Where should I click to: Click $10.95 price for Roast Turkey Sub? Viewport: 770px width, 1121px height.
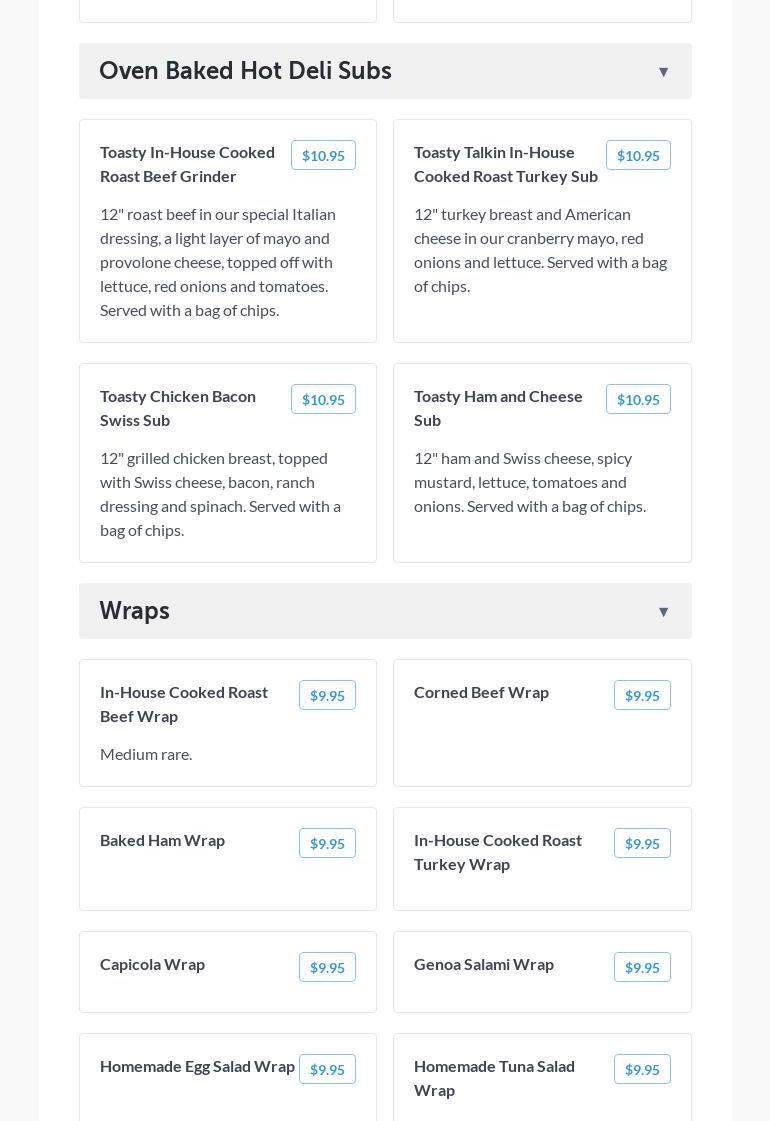coord(638,156)
